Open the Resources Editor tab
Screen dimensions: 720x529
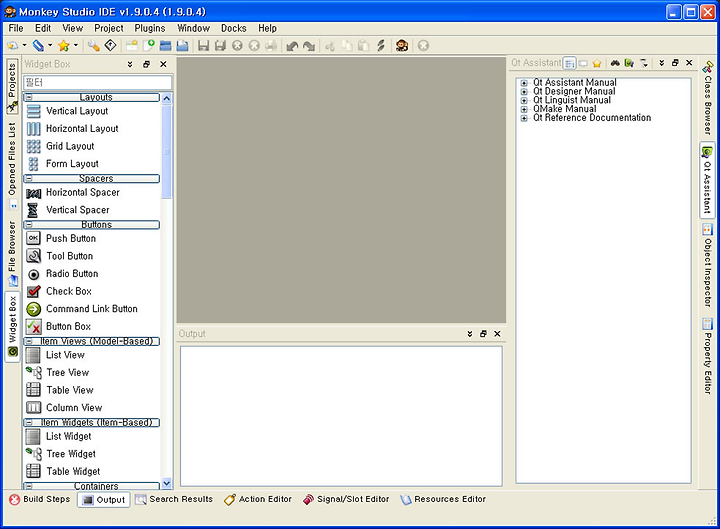[x=443, y=499]
